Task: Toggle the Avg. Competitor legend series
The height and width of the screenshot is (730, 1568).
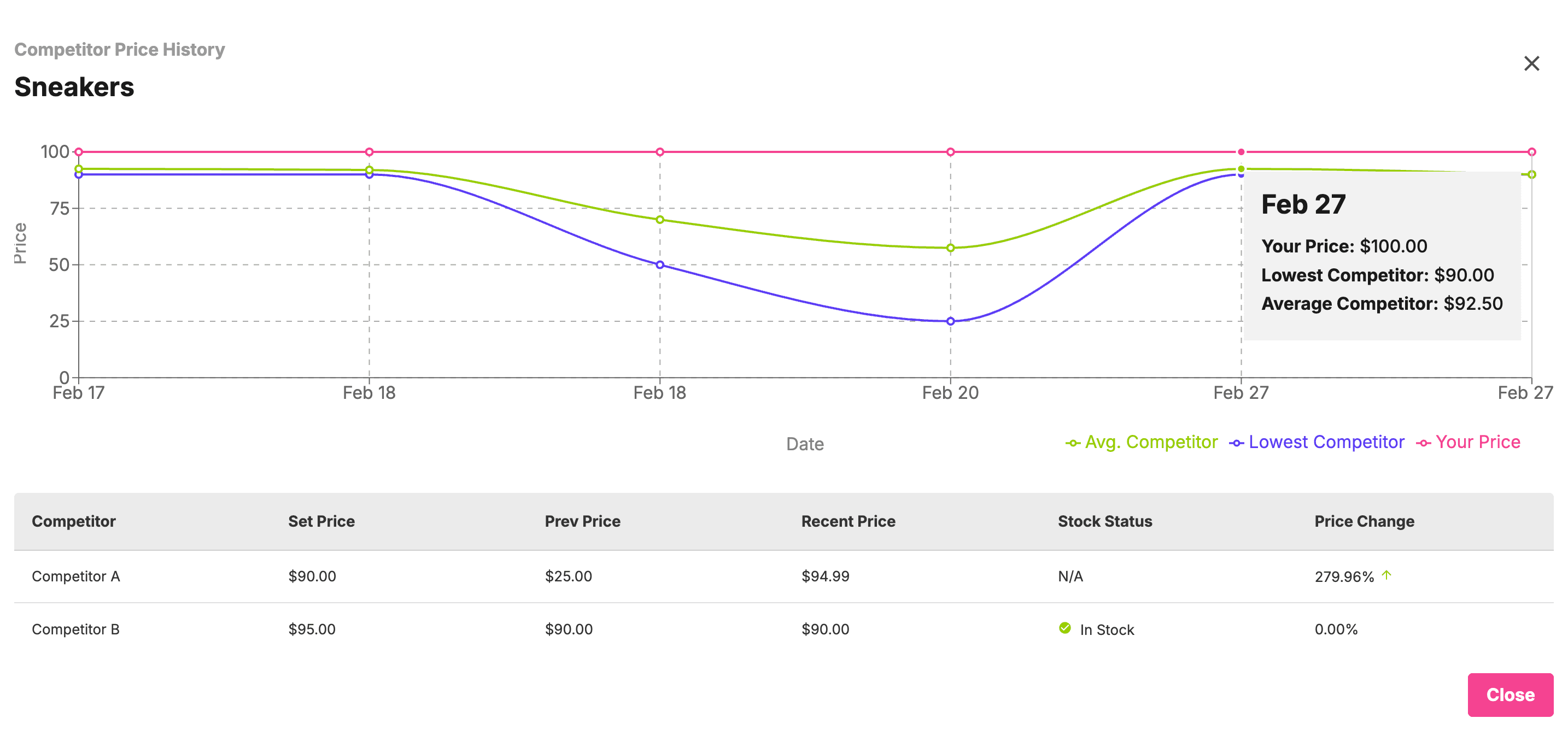Action: pos(1142,442)
